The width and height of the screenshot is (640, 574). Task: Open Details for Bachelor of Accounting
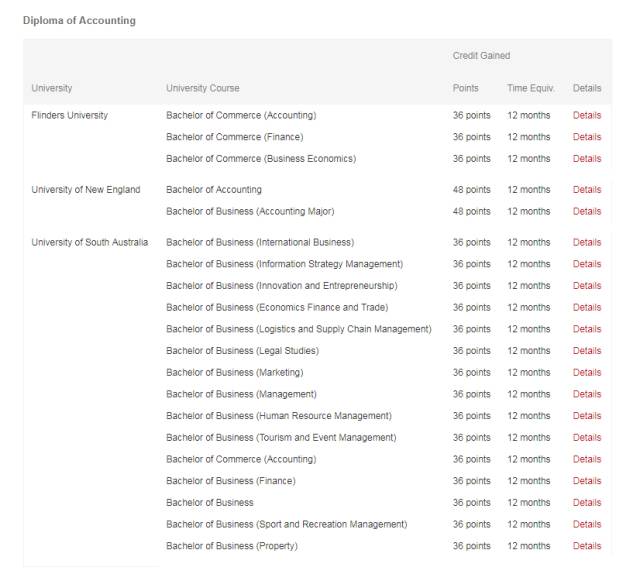click(587, 190)
